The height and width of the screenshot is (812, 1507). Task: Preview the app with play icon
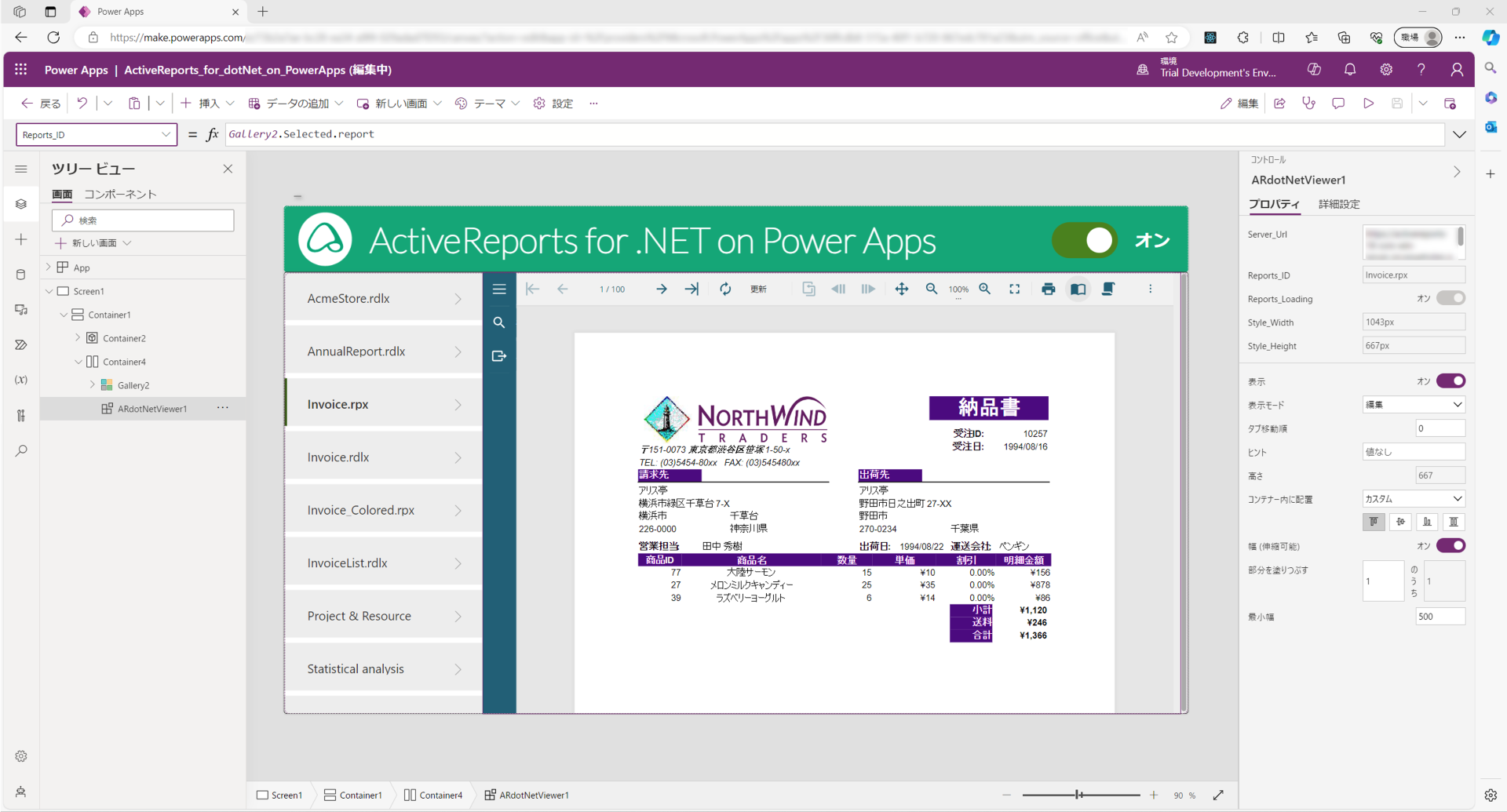click(1368, 103)
